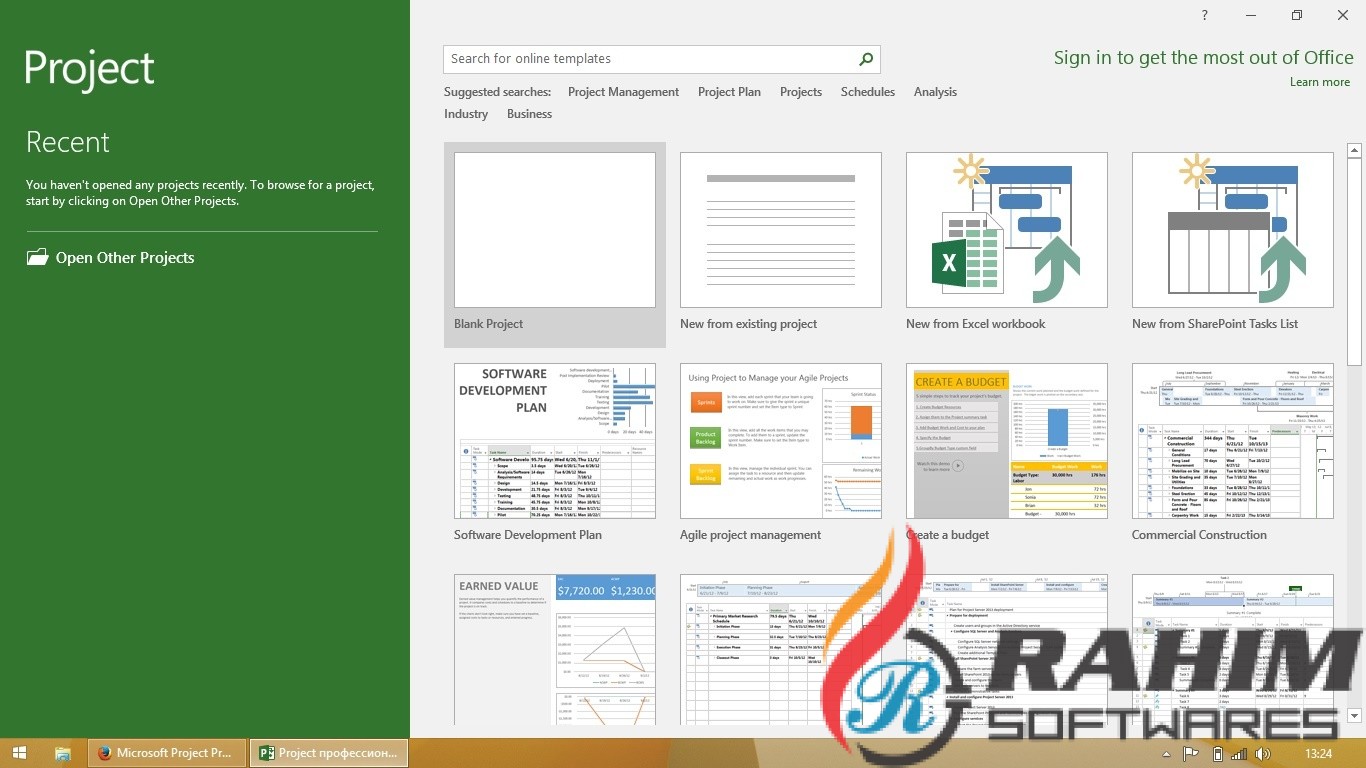Click the Open Other Projects folder icon
This screenshot has width=1366, height=768.
point(37,256)
